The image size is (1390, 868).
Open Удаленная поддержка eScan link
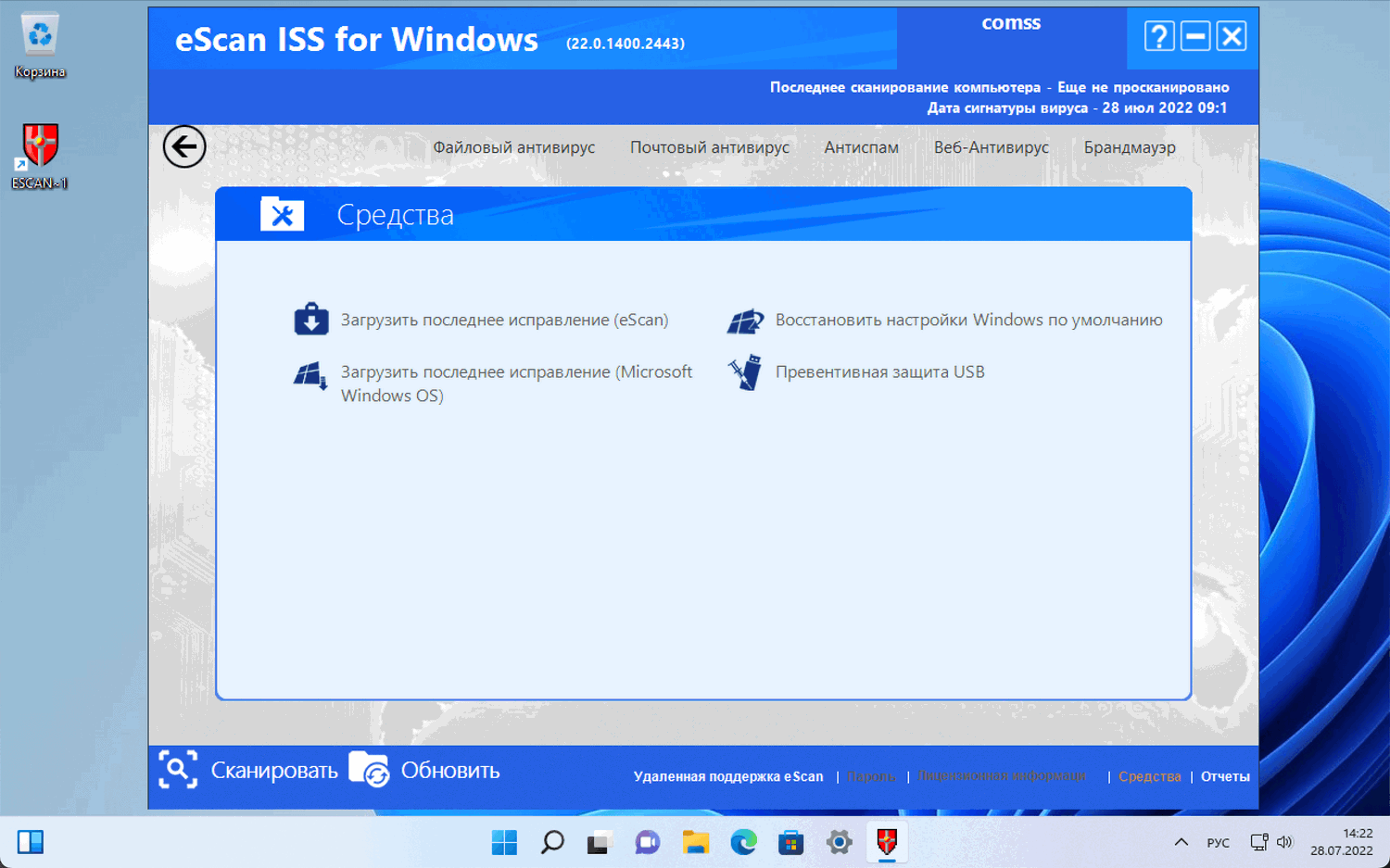(x=728, y=776)
